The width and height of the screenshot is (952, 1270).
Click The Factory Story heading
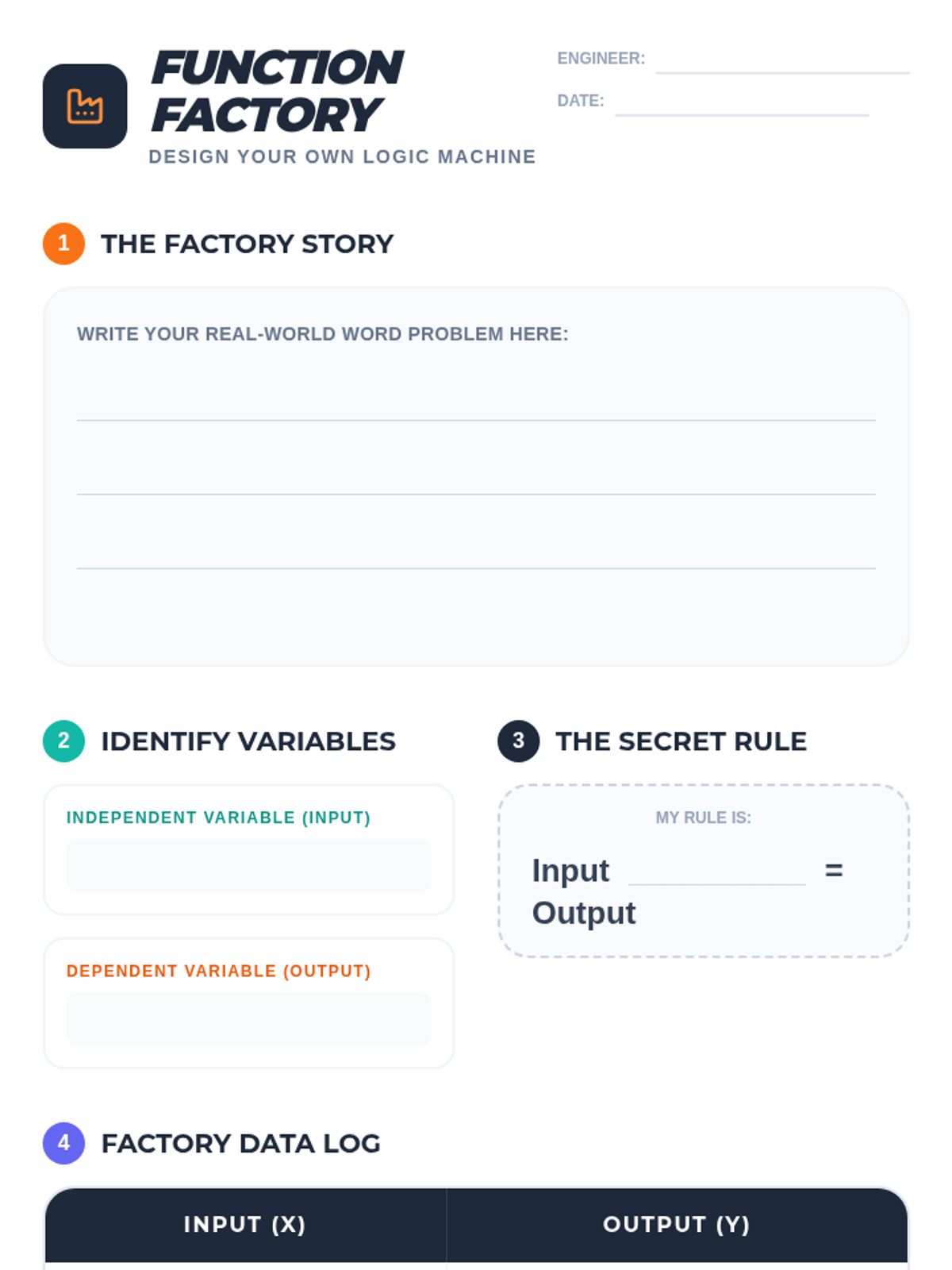click(247, 244)
